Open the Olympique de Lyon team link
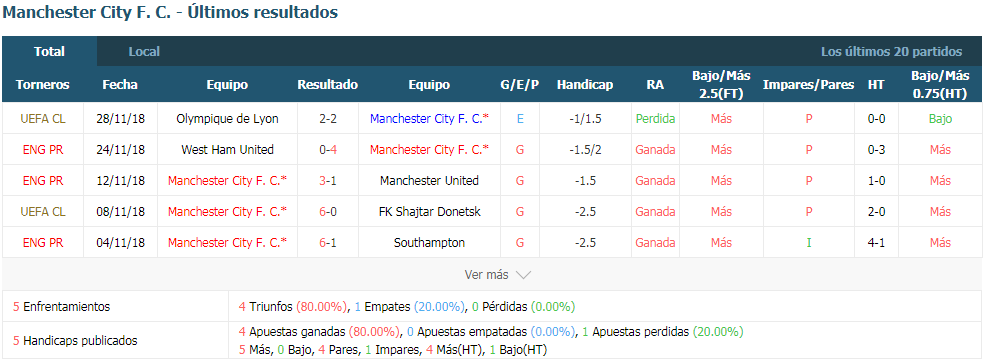Viewport: 983px width, 361px height. pos(228,118)
